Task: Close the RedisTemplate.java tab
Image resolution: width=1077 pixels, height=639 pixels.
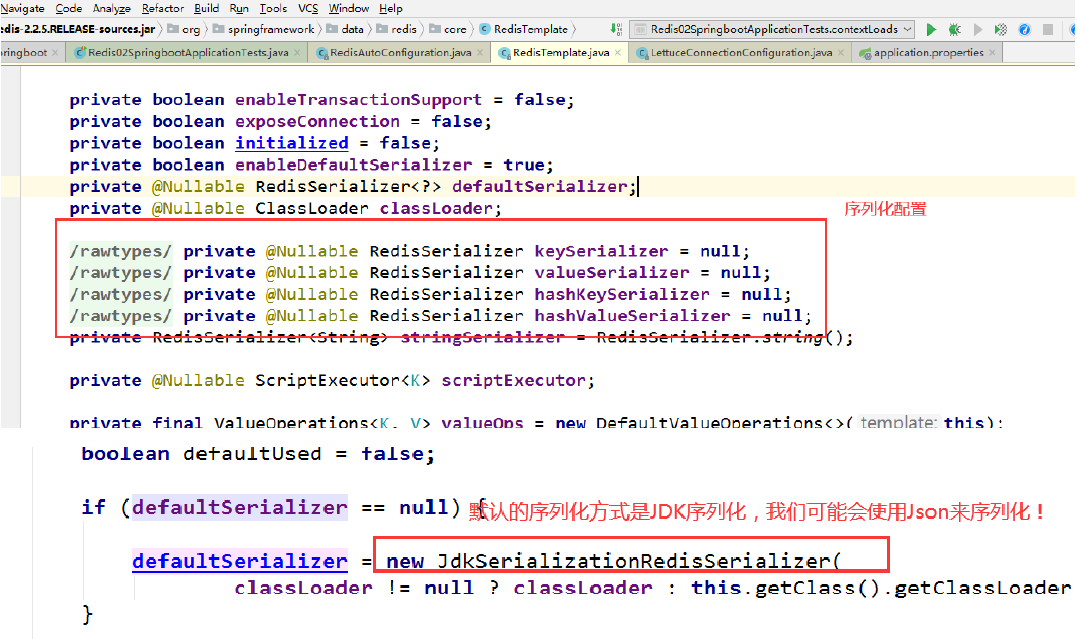Action: tap(617, 53)
